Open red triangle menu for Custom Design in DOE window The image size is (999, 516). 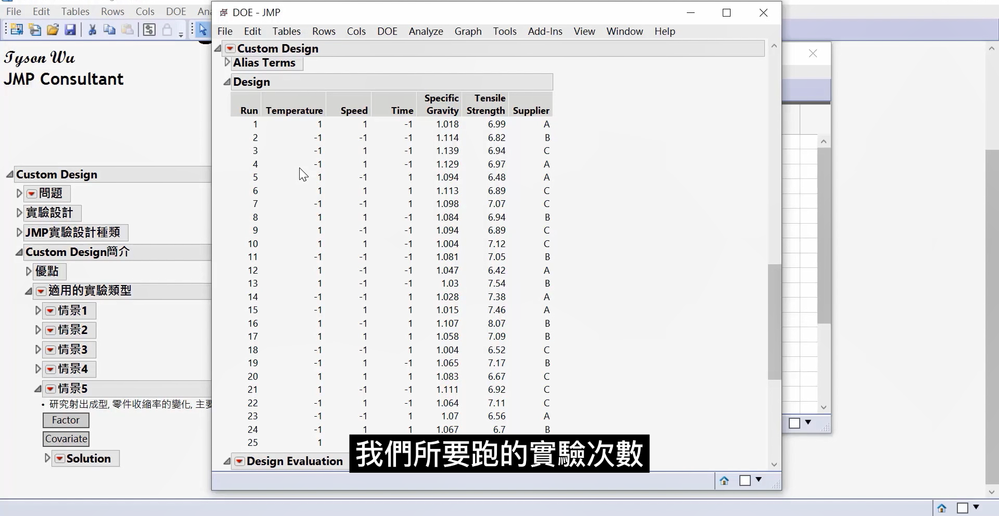230,48
